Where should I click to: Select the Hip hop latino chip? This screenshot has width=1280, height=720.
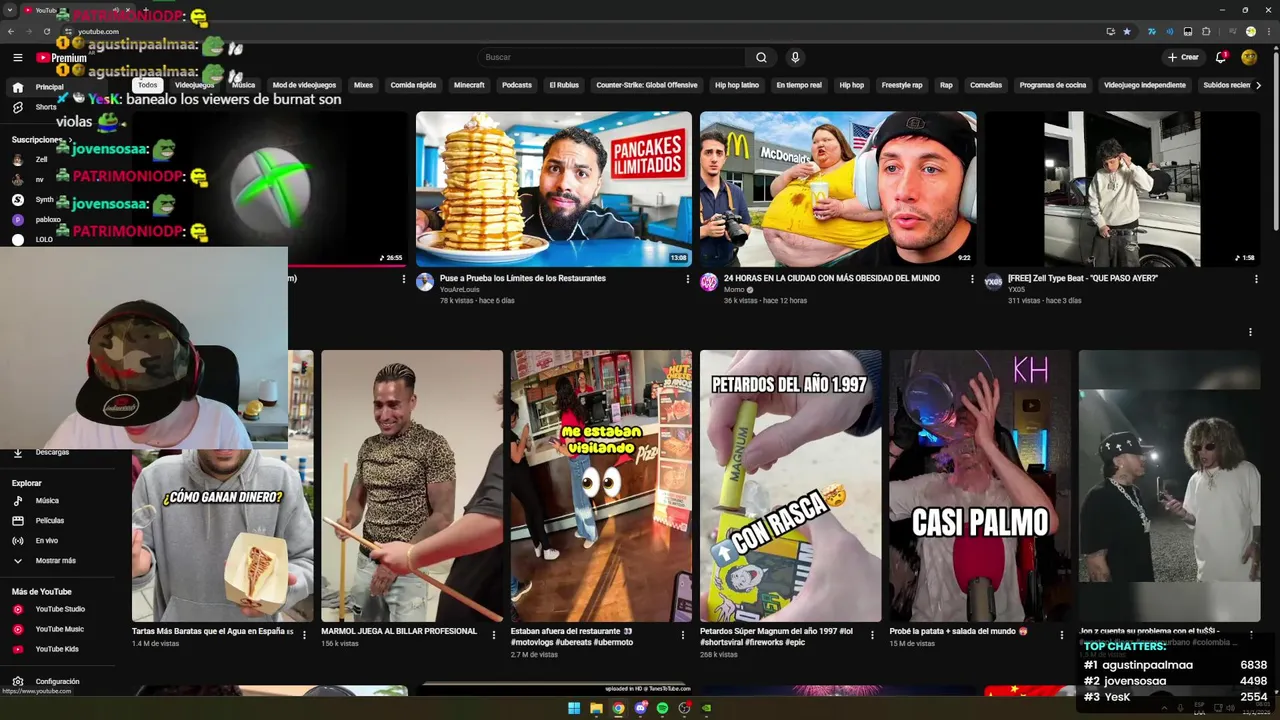[737, 85]
